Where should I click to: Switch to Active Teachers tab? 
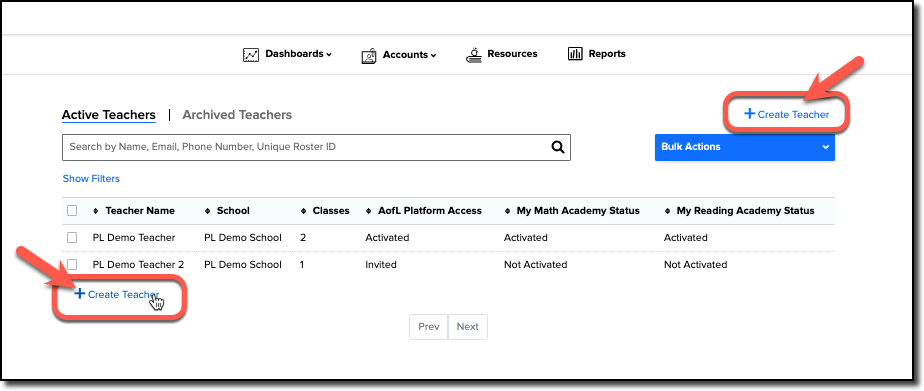tap(108, 115)
